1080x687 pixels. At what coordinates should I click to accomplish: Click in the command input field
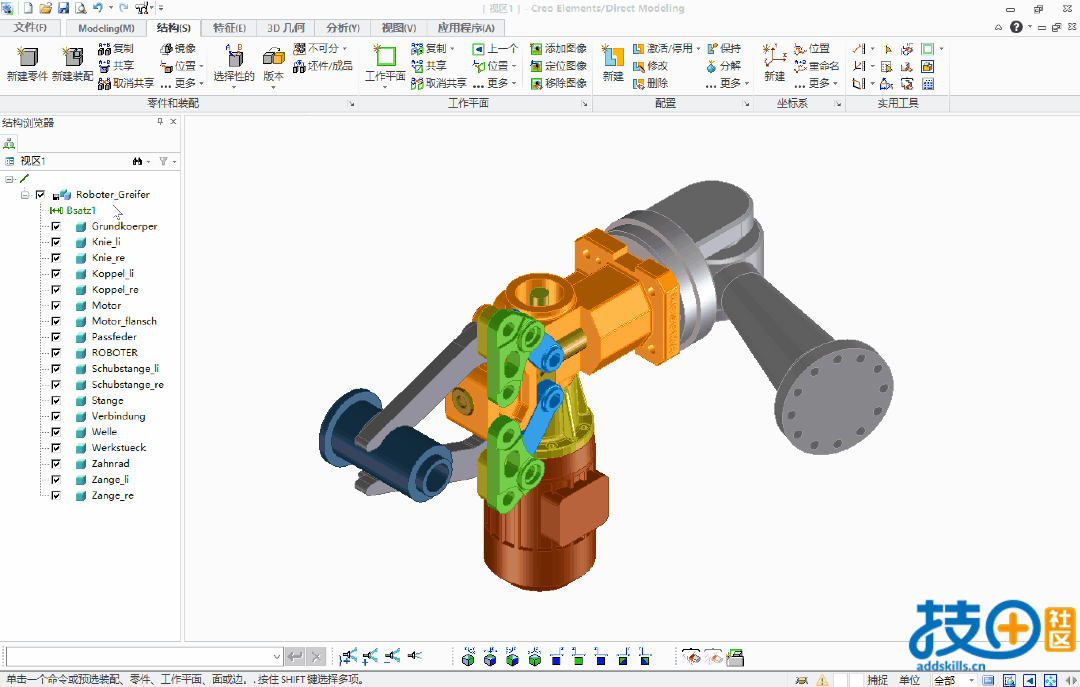[x=139, y=657]
